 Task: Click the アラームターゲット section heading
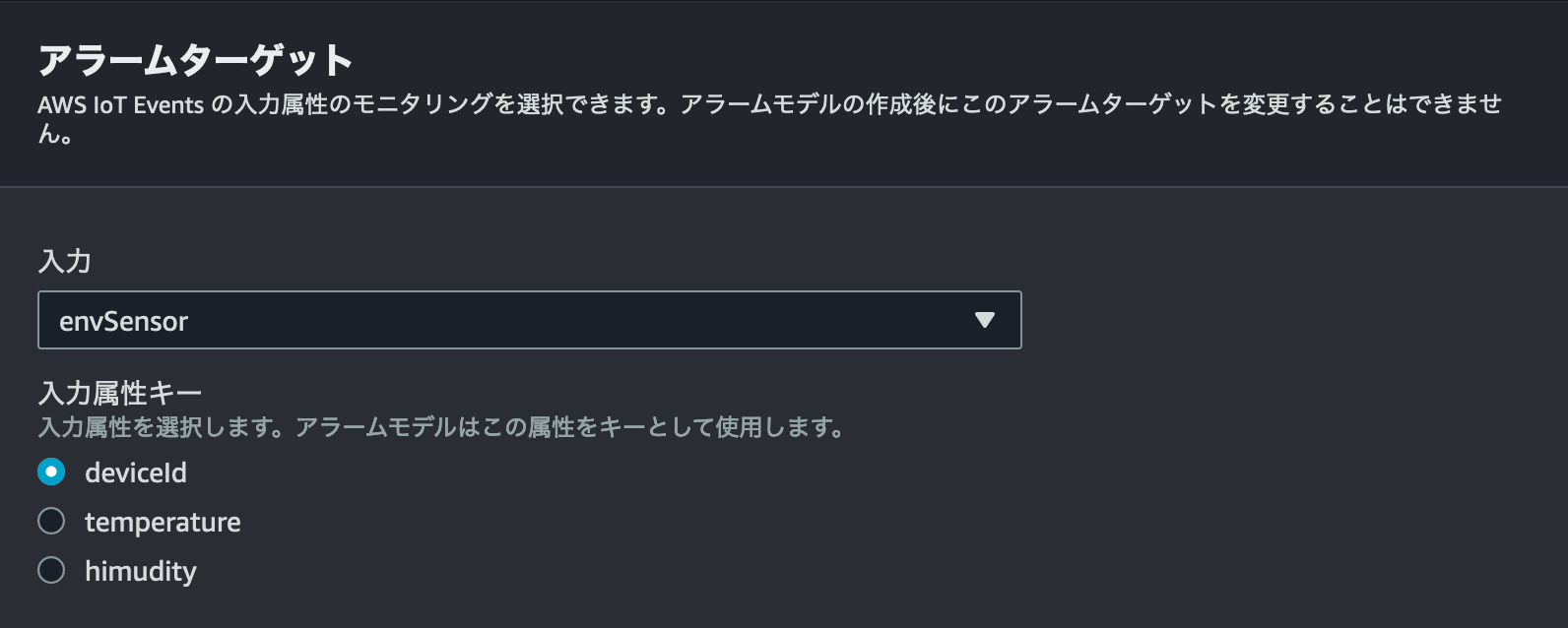[x=195, y=60]
